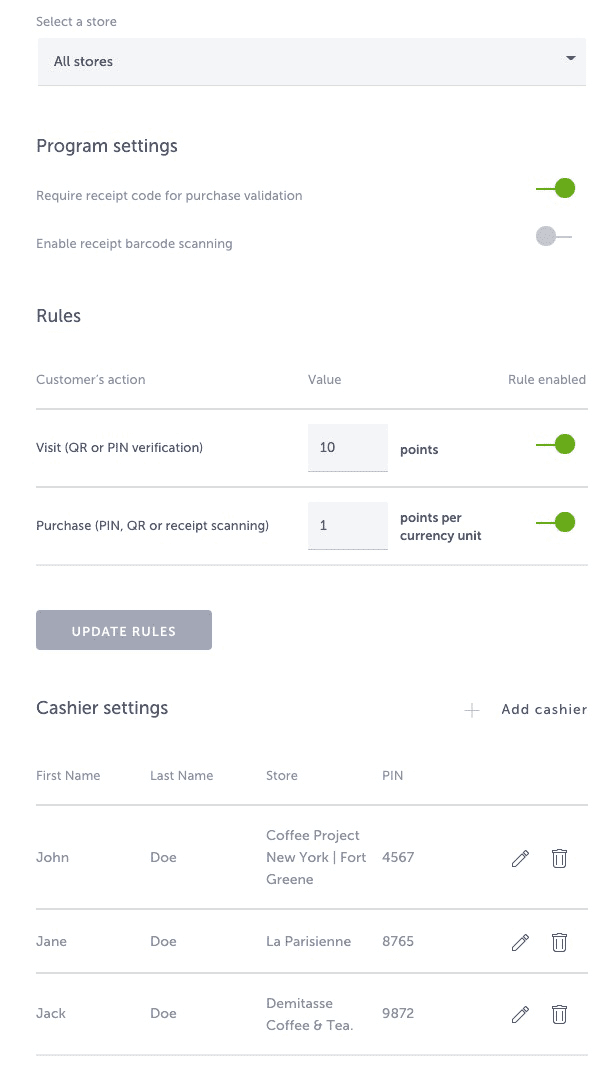The height and width of the screenshot is (1074, 616).
Task: Click the UPDATE RULES button
Action: pyautogui.click(x=123, y=629)
